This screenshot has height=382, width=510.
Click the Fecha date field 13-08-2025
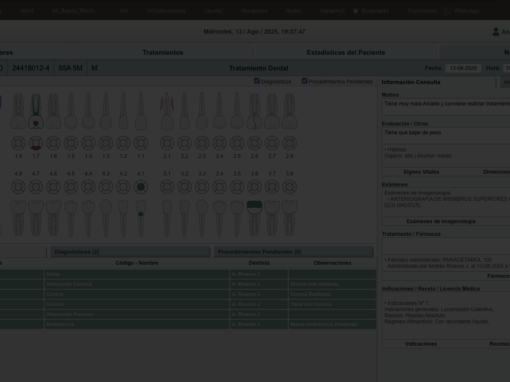tap(463, 68)
